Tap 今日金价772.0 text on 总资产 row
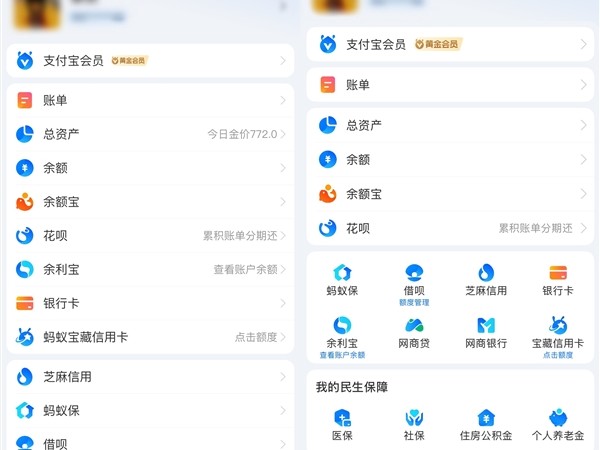This screenshot has width=600, height=450. [x=242, y=134]
